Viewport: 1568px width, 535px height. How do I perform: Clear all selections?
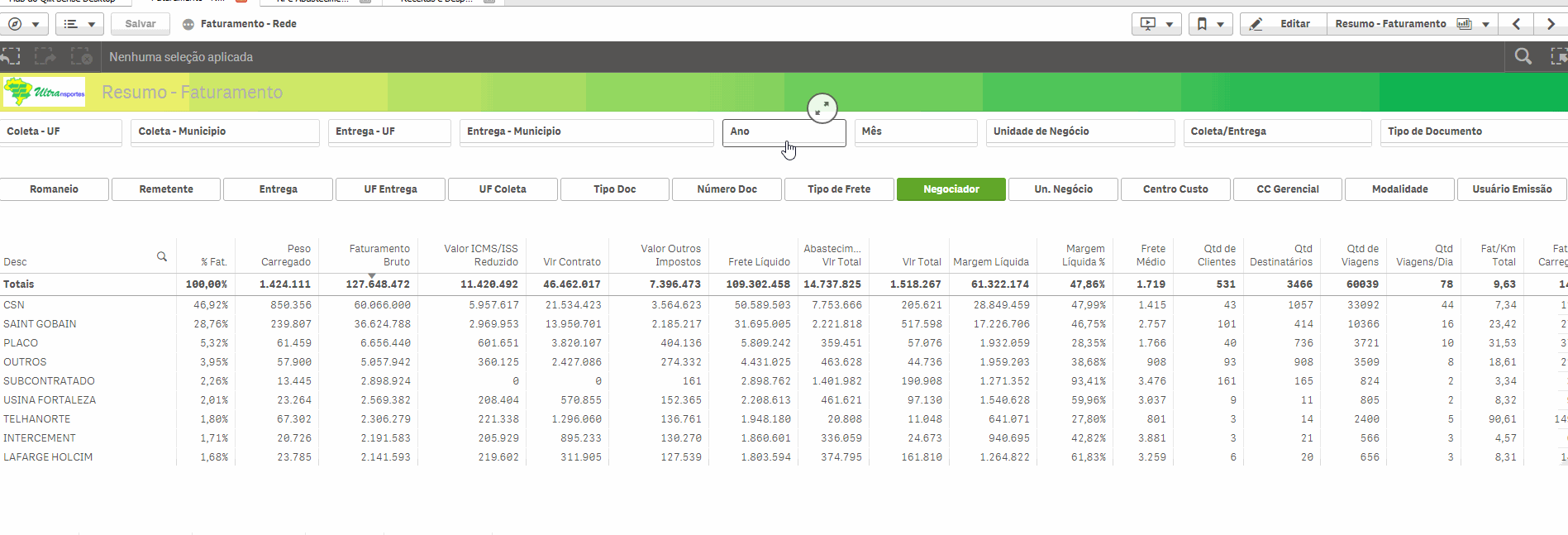pos(81,56)
